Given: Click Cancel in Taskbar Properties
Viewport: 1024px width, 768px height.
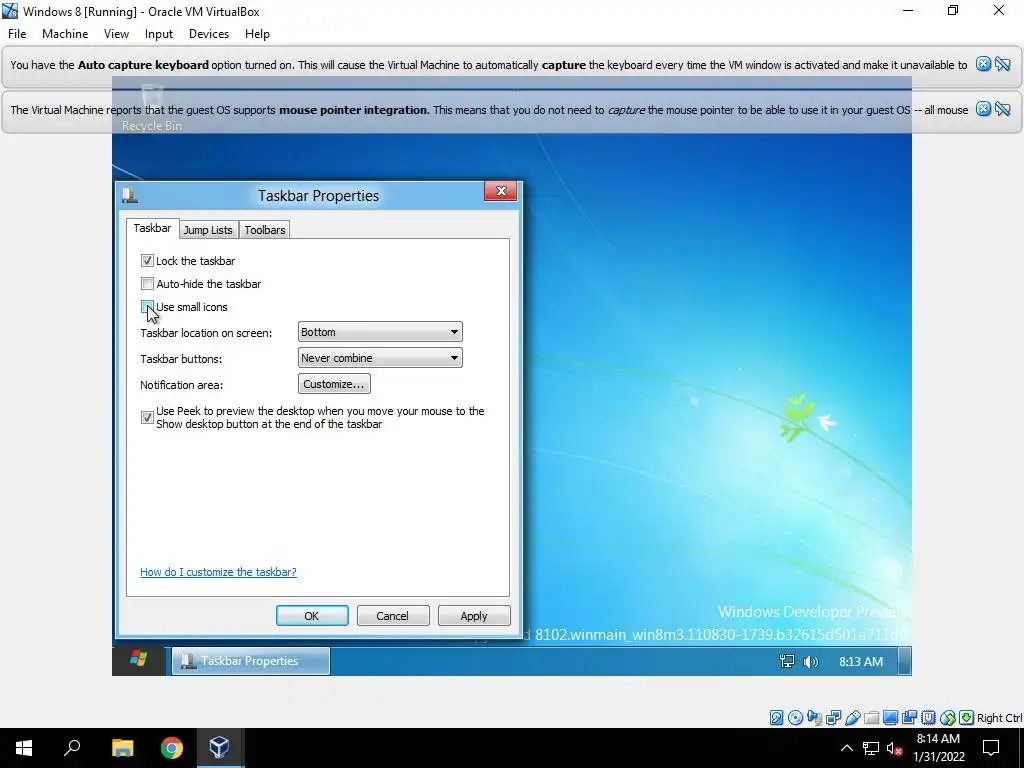Looking at the screenshot, I should 392,616.
